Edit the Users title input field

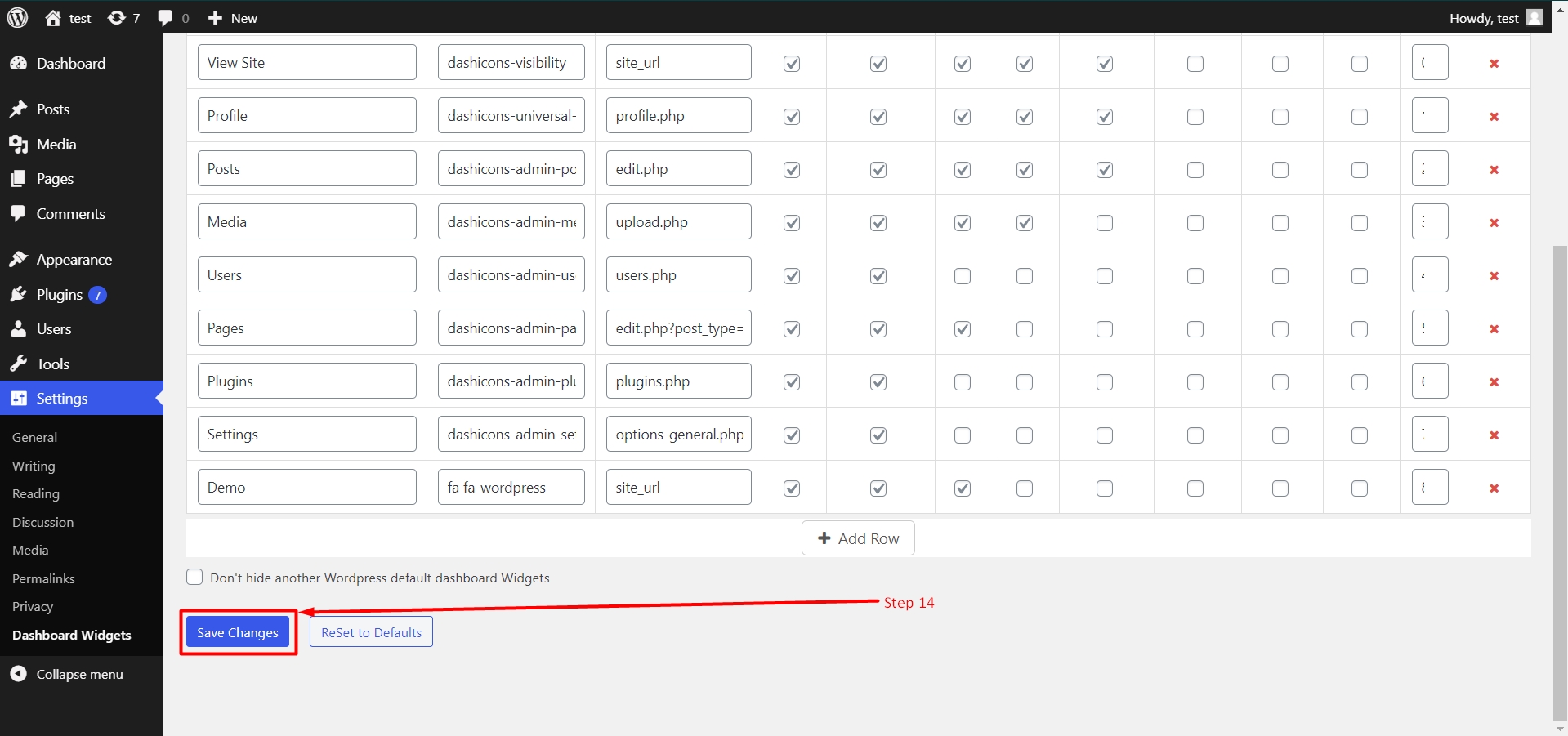[307, 274]
